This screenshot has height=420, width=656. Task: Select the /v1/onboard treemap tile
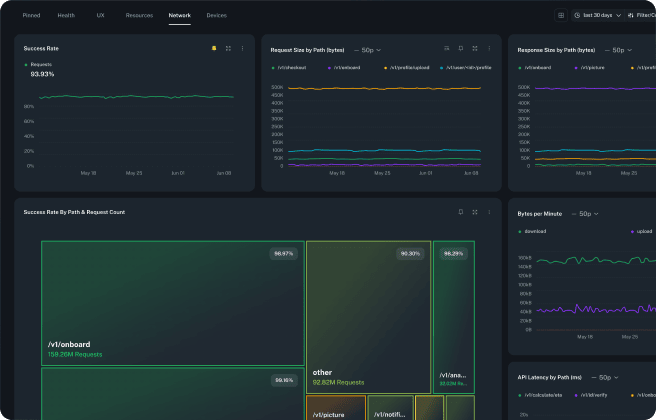click(x=172, y=302)
